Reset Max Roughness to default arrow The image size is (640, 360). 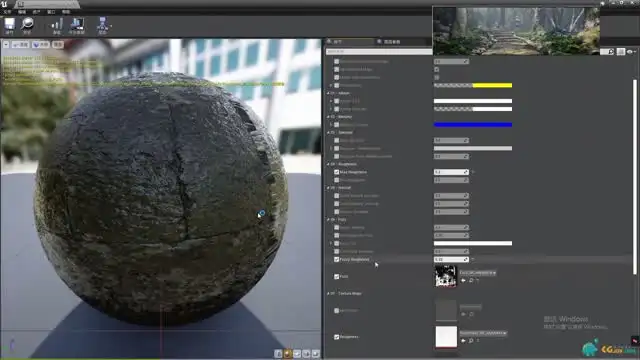(x=473, y=172)
